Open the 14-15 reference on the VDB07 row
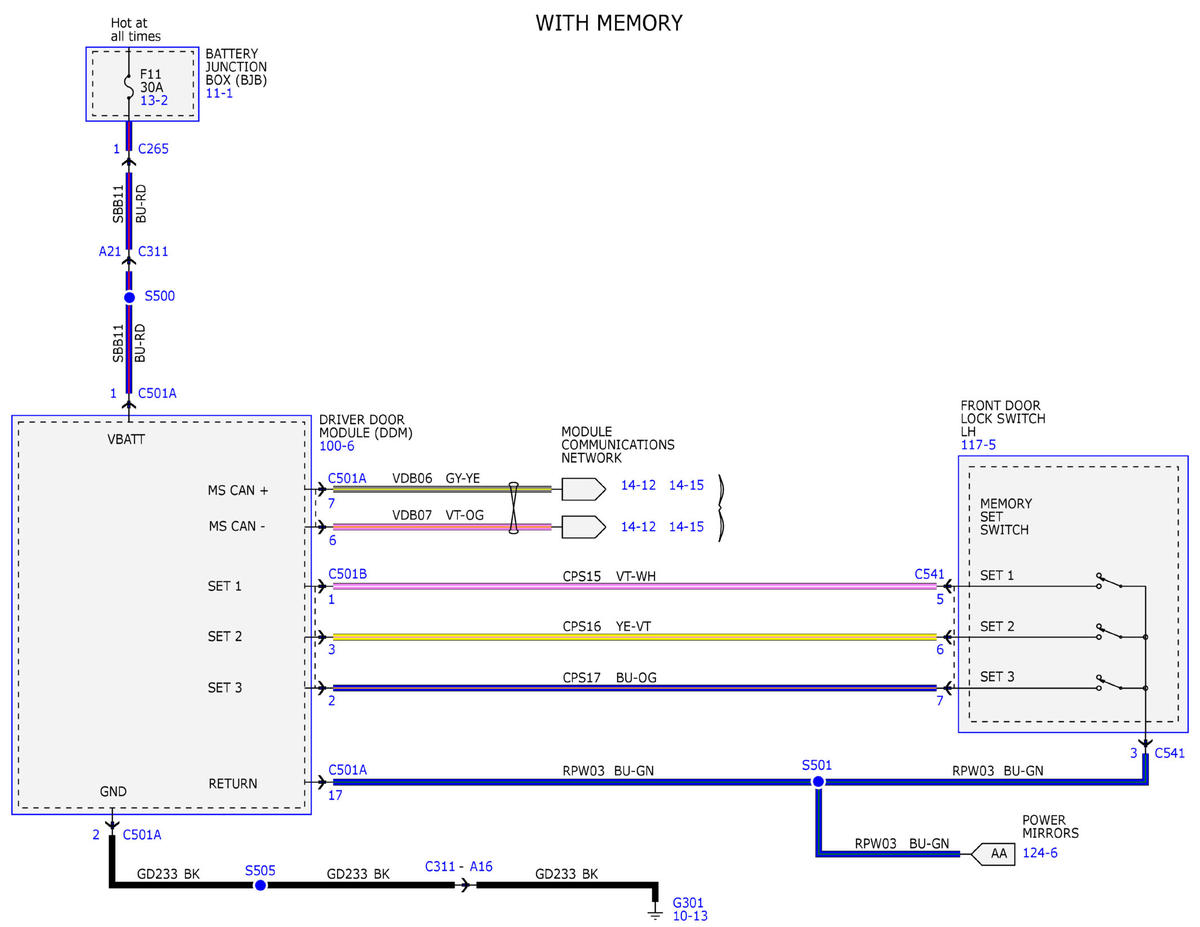Screen dimensions: 1200x927 coord(686,526)
